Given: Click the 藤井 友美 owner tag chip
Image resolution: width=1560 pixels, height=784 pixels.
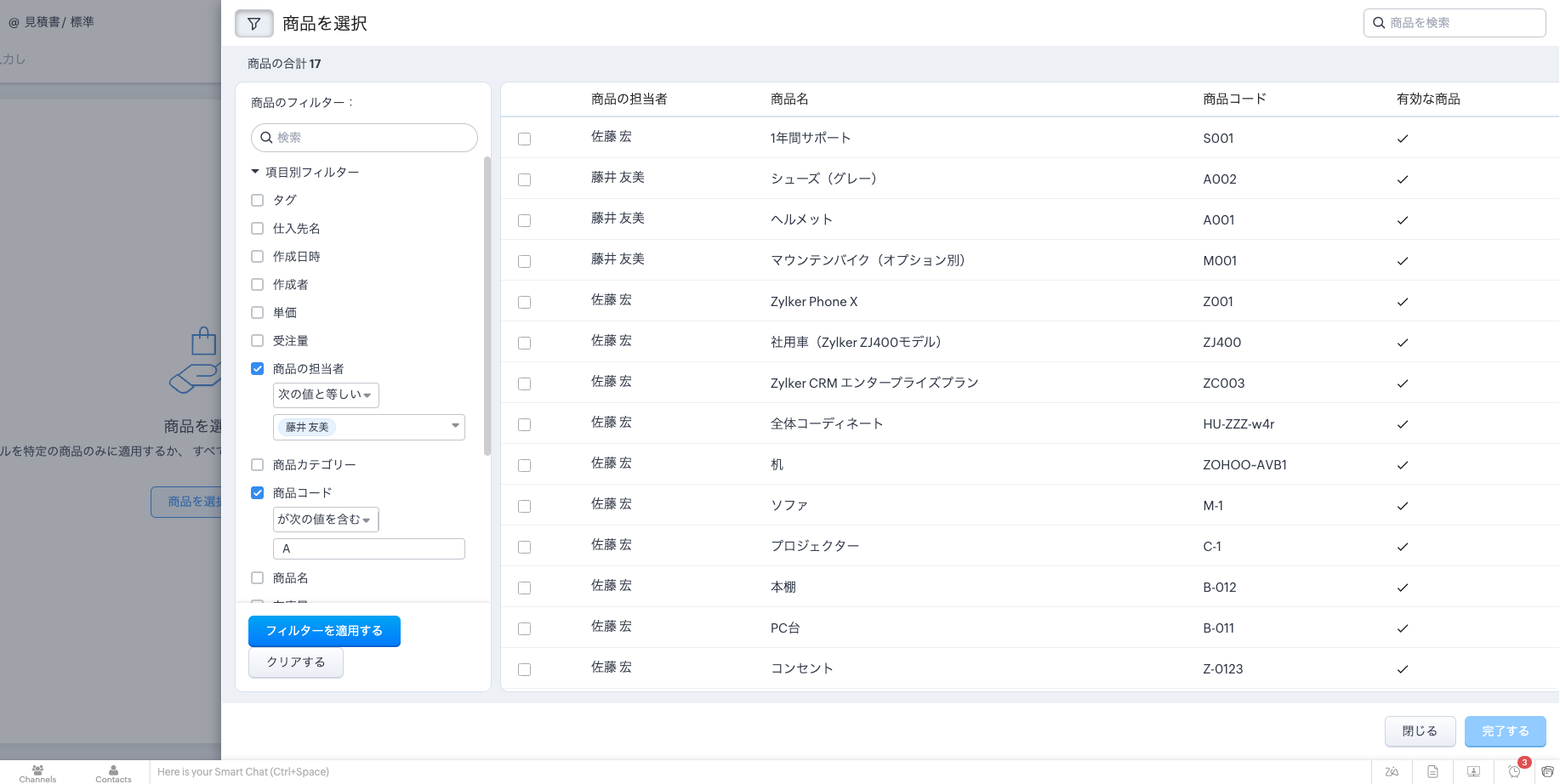Looking at the screenshot, I should (x=307, y=428).
